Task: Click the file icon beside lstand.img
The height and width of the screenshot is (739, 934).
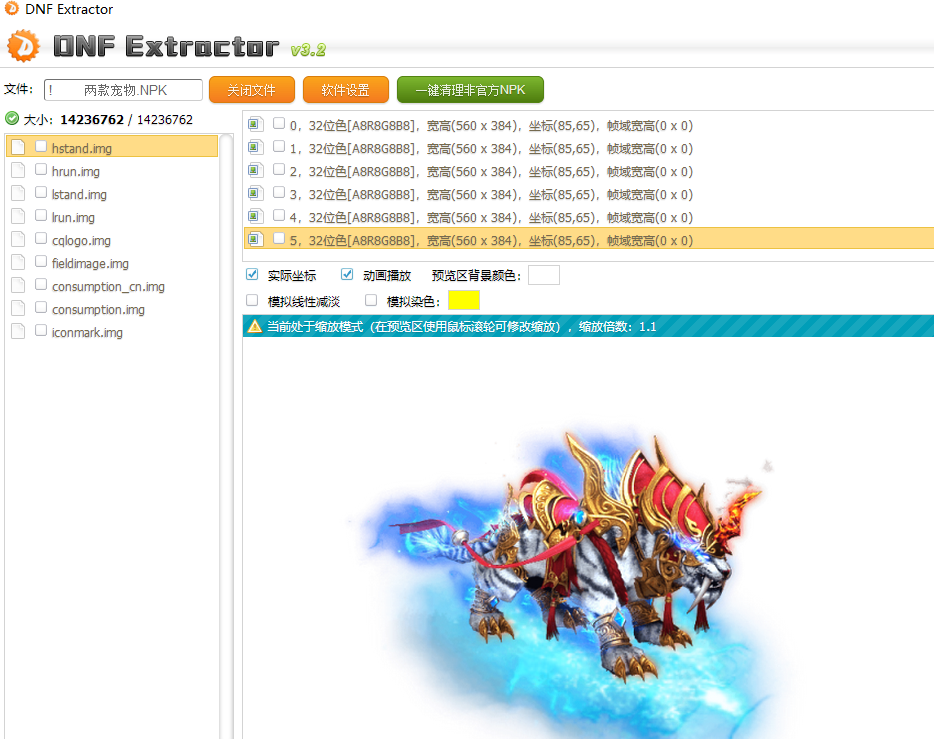Action: tap(18, 194)
